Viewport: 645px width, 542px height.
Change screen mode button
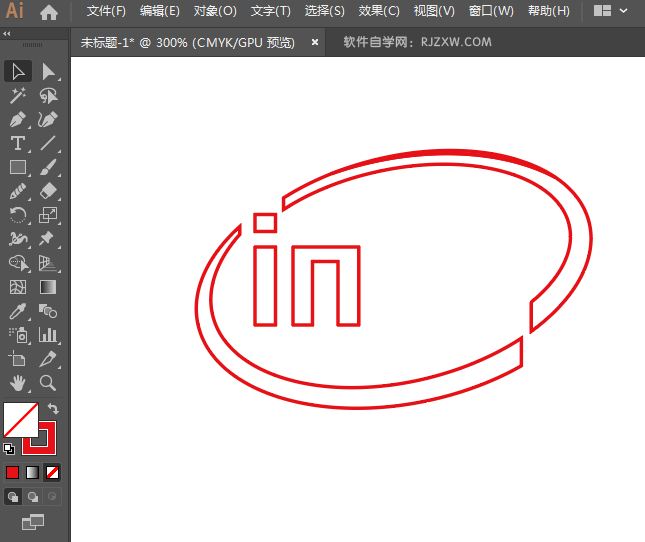[x=32, y=522]
